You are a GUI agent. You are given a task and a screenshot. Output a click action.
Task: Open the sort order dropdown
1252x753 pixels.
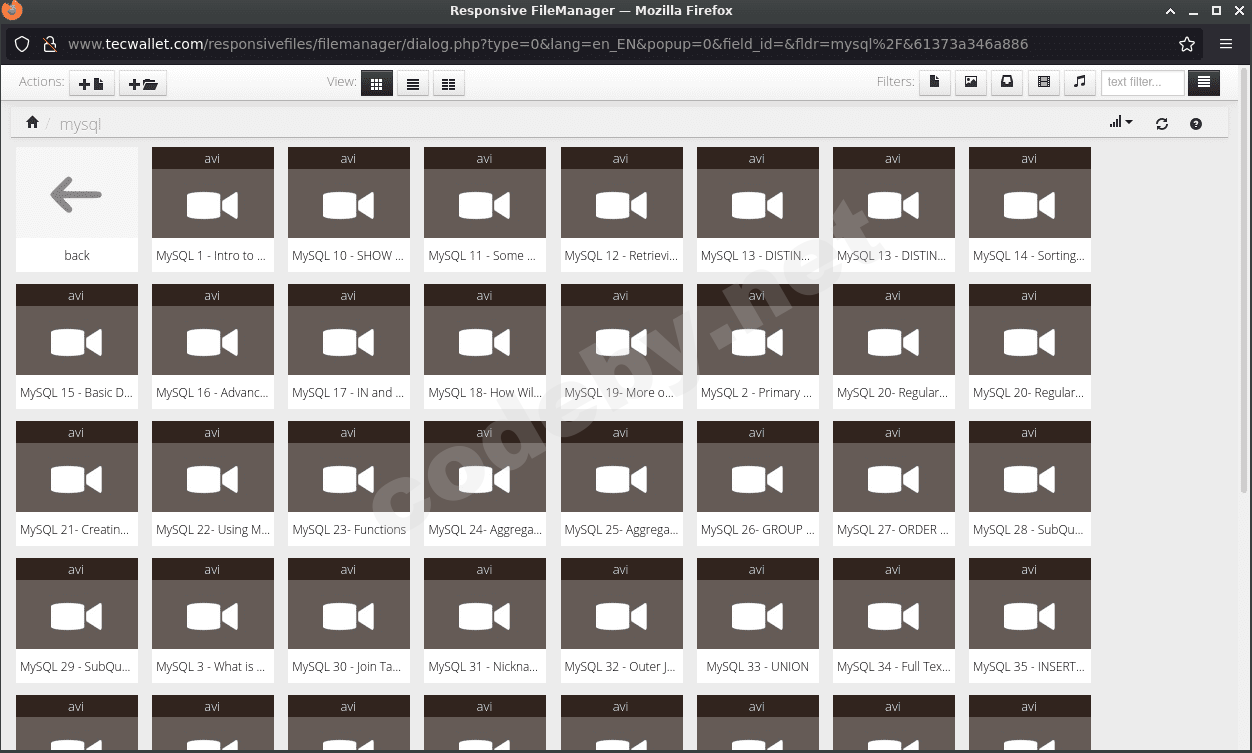pyautogui.click(x=1119, y=122)
